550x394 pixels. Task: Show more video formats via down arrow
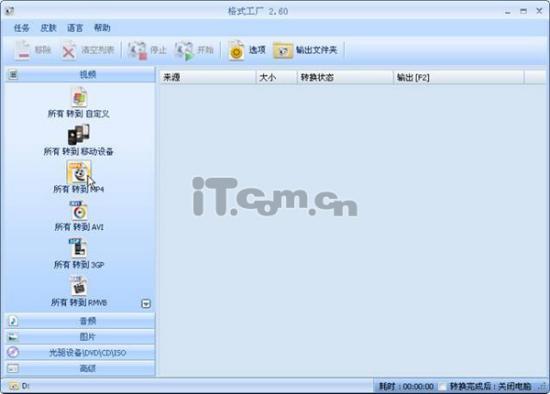point(146,303)
